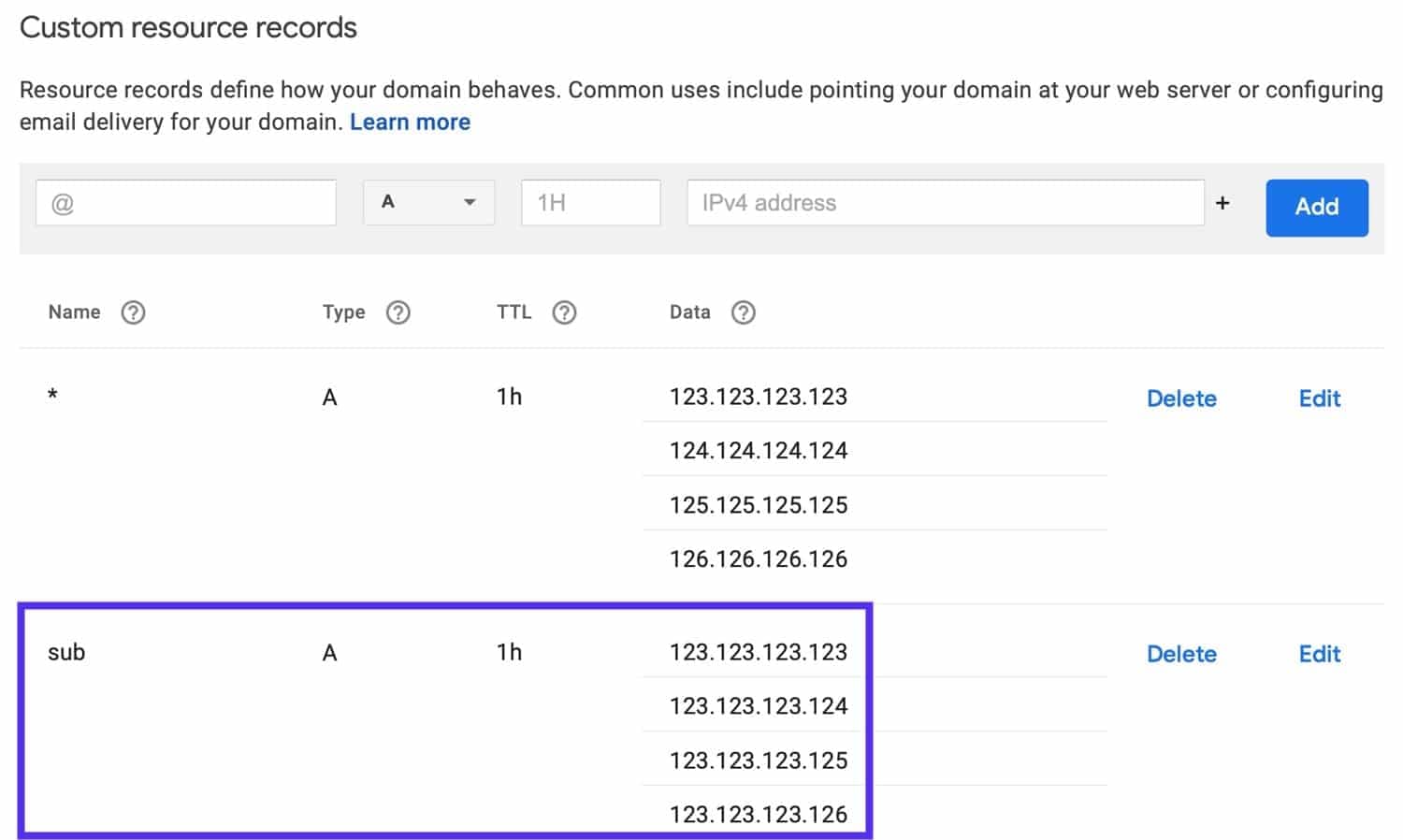1403x840 pixels.
Task: Click the @ name input field
Action: [185, 202]
